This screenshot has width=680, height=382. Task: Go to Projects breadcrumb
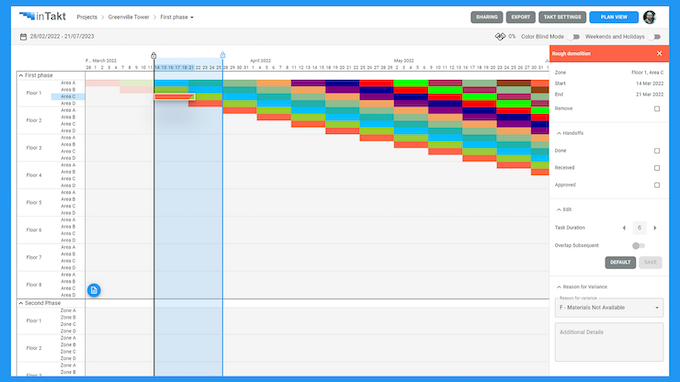[x=87, y=17]
